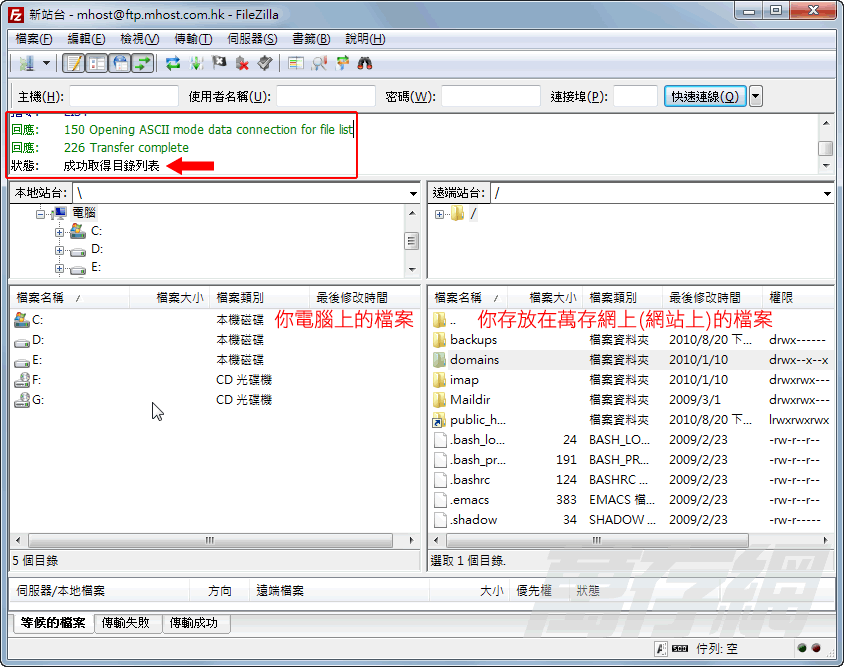This screenshot has width=844, height=667.
Task: Toggle the remote directory tree icon
Action: [x=120, y=64]
